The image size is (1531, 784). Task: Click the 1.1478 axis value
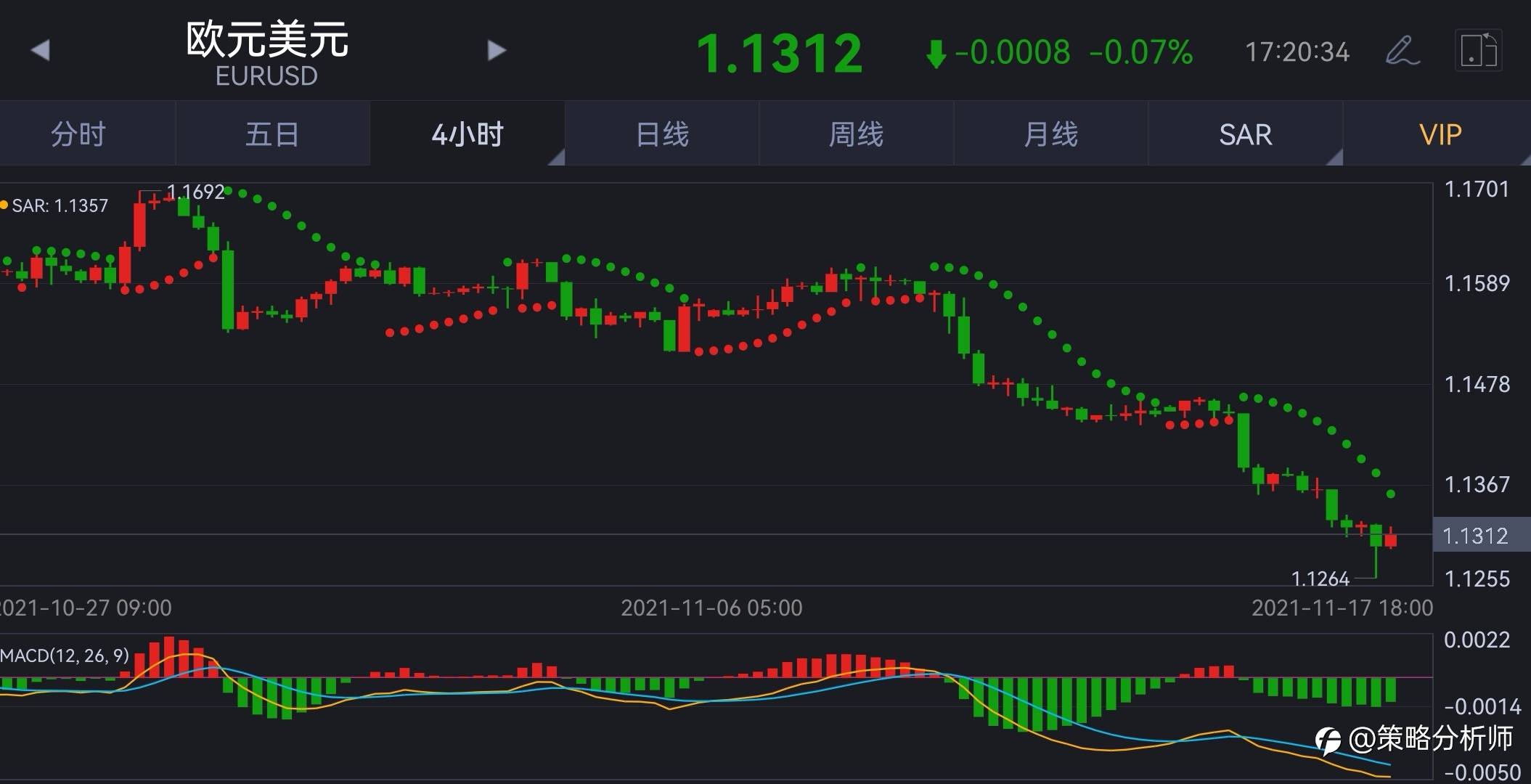[1477, 384]
